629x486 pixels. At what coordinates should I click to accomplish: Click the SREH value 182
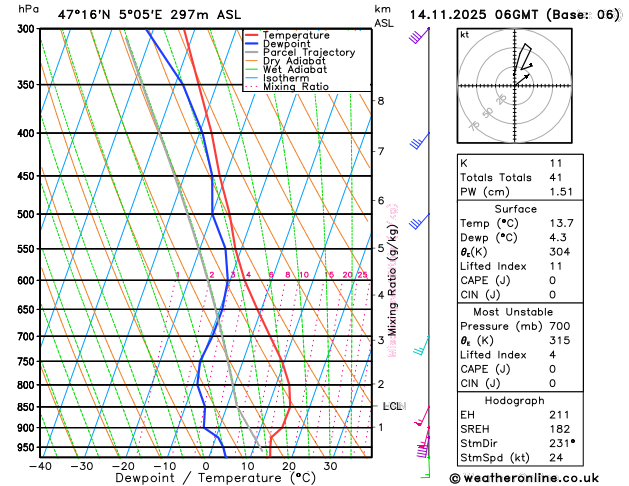pyautogui.click(x=560, y=429)
